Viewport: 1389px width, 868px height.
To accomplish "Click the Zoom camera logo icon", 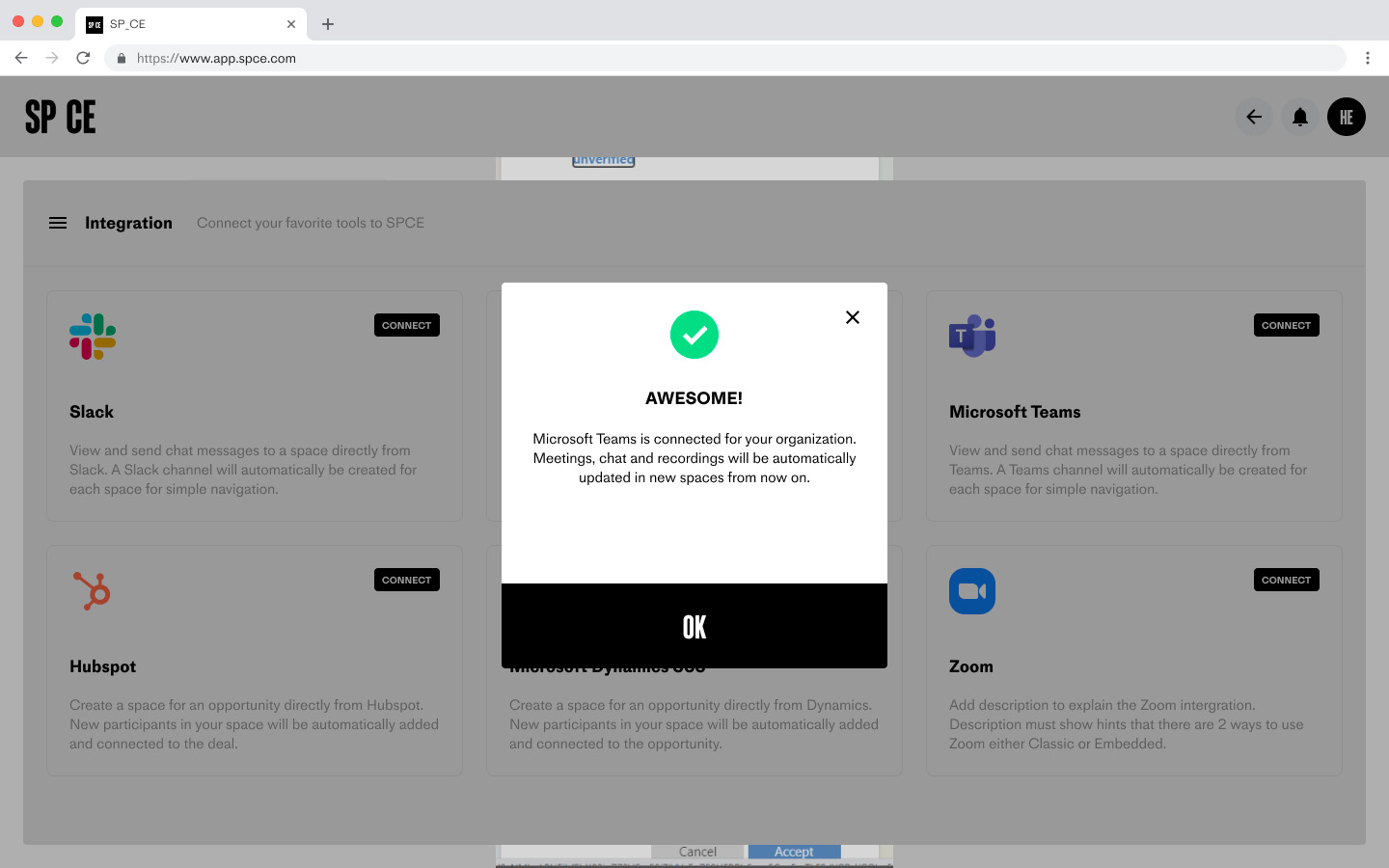I will pos(972,591).
